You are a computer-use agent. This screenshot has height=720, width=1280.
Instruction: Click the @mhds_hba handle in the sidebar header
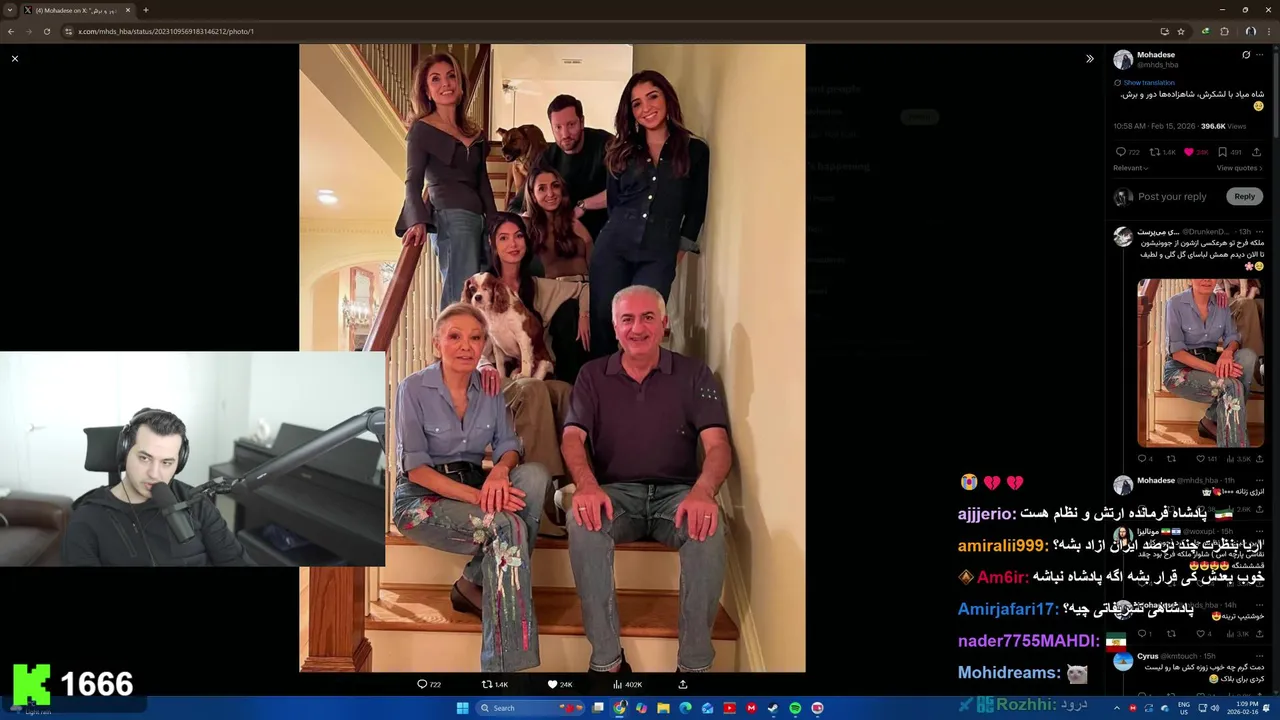1158,65
